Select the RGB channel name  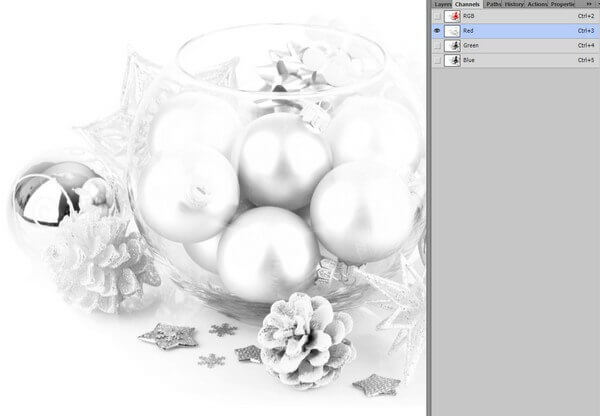click(469, 16)
